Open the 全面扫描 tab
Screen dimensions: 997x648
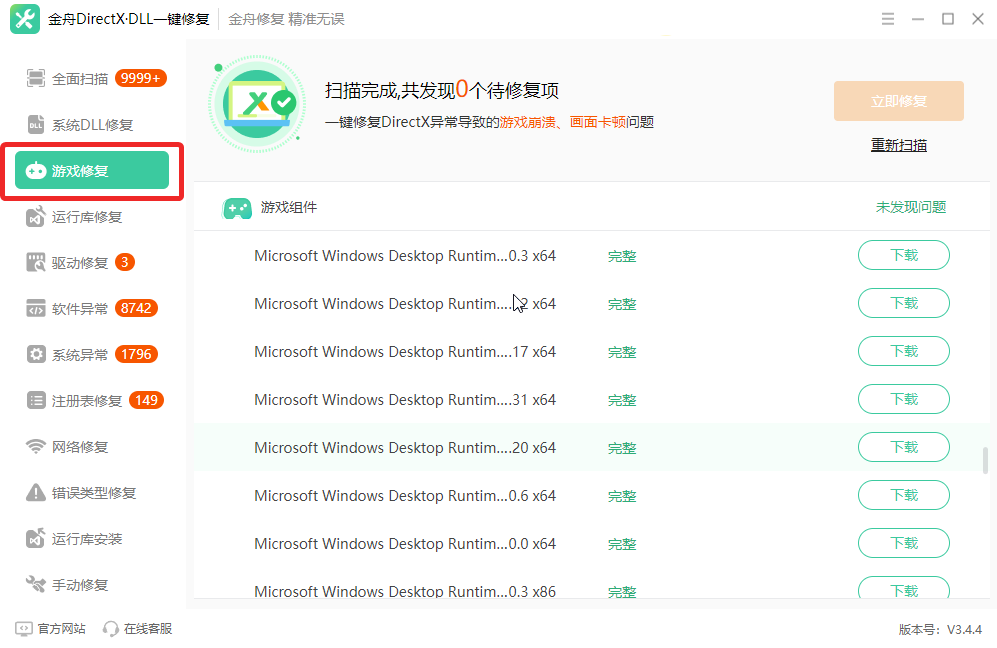click(x=92, y=78)
